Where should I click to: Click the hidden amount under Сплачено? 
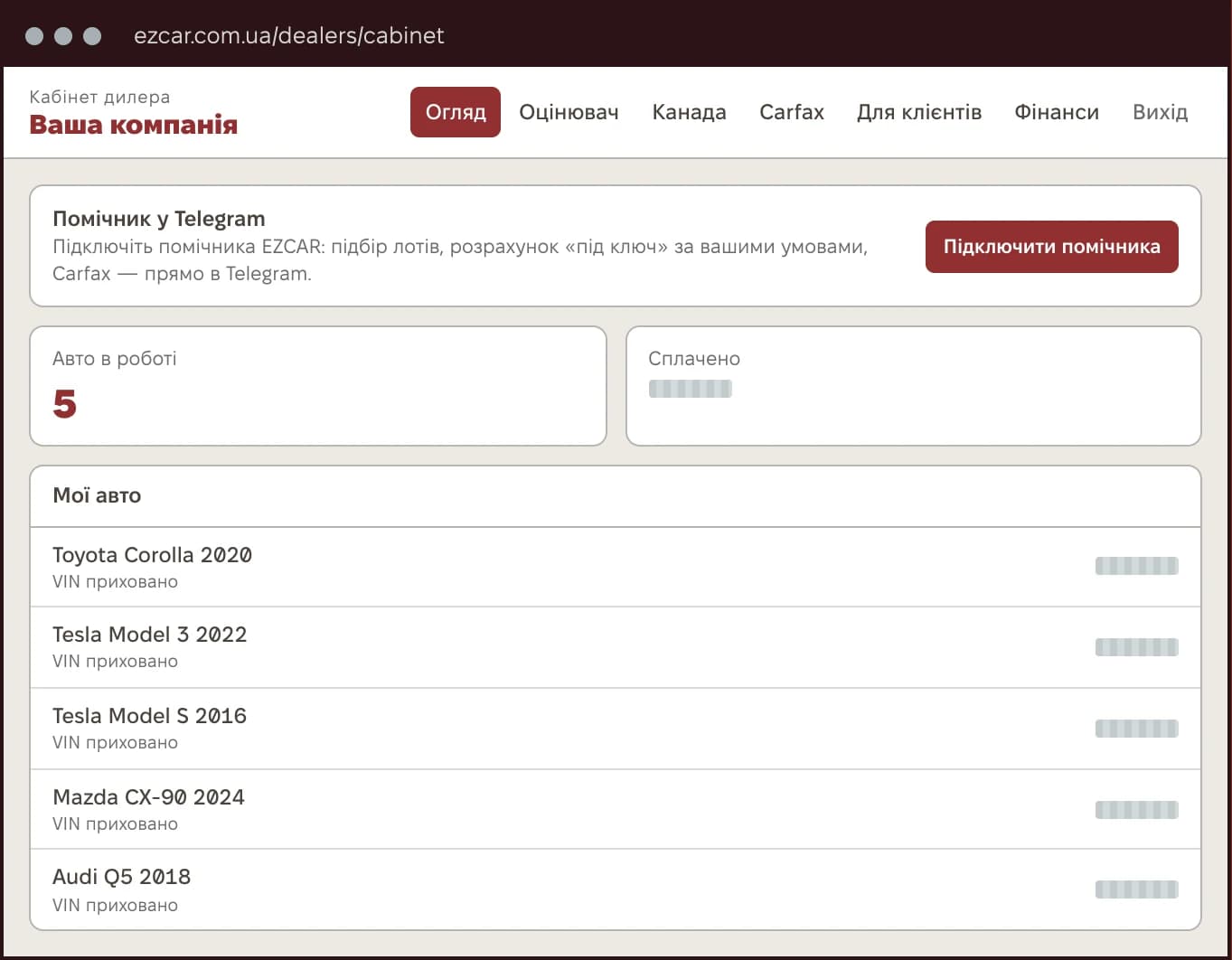click(x=691, y=389)
